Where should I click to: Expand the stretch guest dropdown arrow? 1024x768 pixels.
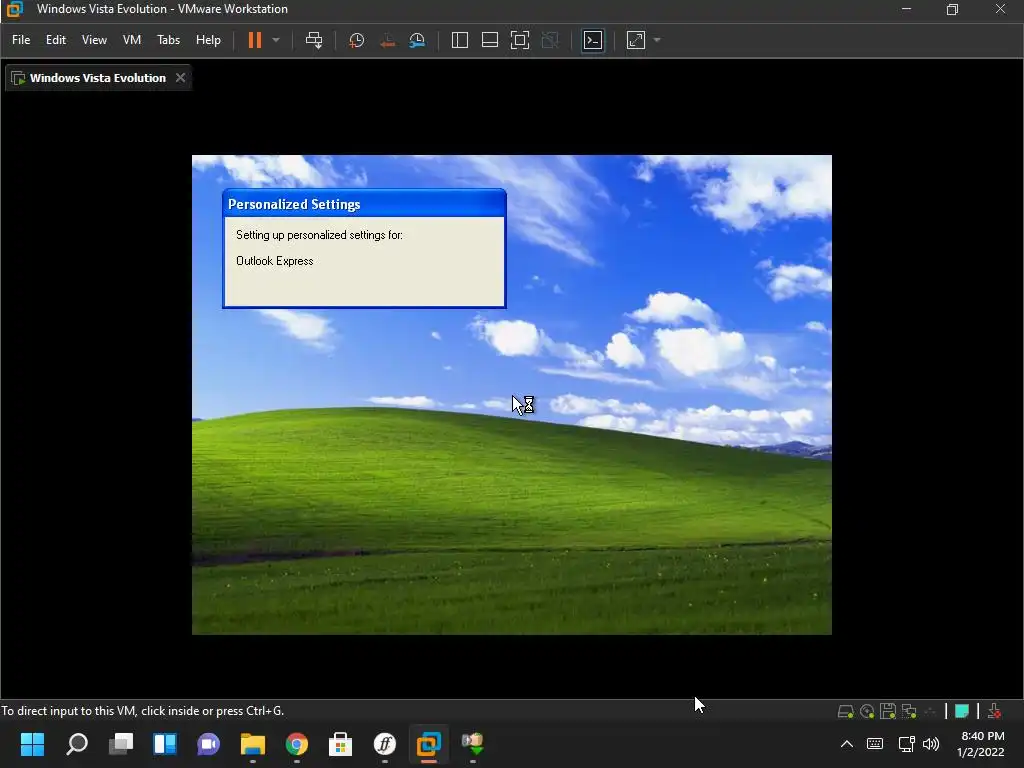pos(657,40)
